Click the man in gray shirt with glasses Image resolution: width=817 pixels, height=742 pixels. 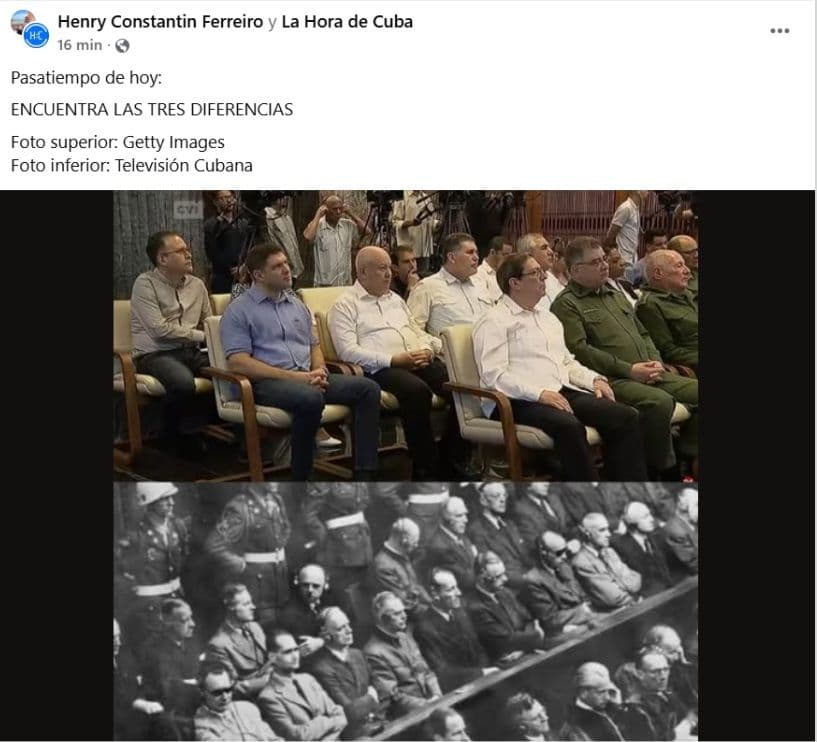point(169,333)
